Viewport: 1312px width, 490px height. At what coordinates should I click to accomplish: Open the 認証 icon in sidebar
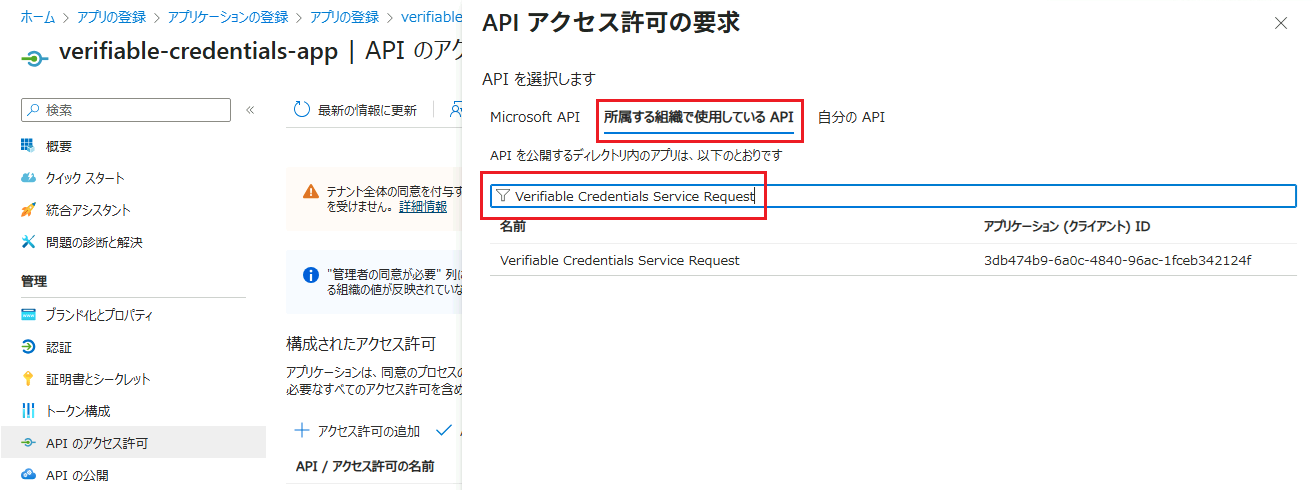pos(28,347)
